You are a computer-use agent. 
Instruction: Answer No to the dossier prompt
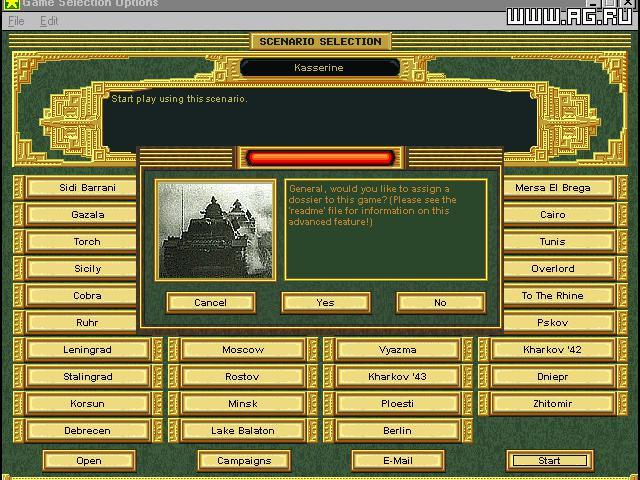(x=440, y=302)
